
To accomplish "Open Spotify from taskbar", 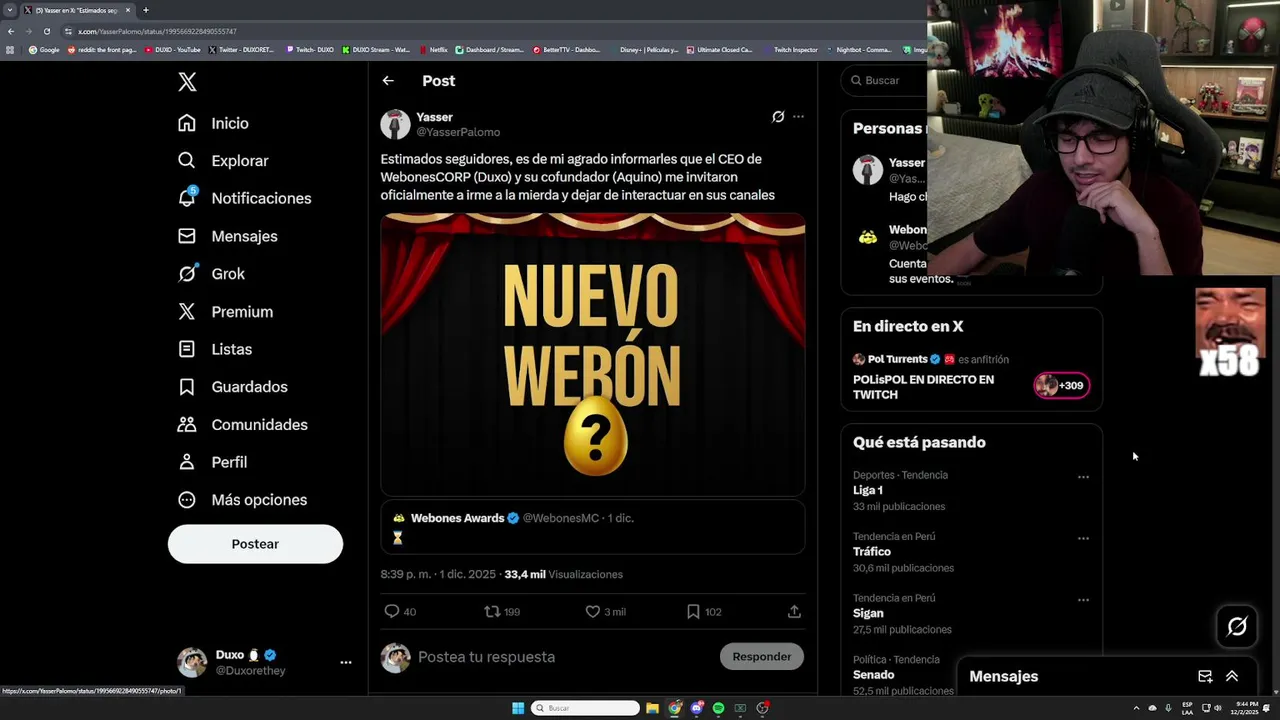I will [x=718, y=708].
